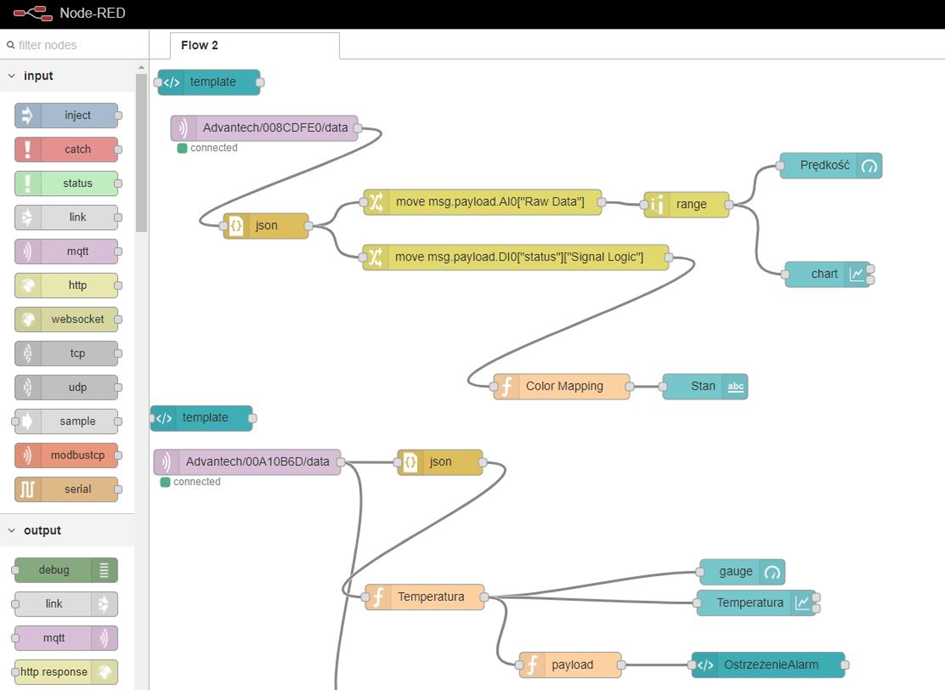Click the palette scrollbar up arrow
Screen dimensions: 945x690
[141, 67]
